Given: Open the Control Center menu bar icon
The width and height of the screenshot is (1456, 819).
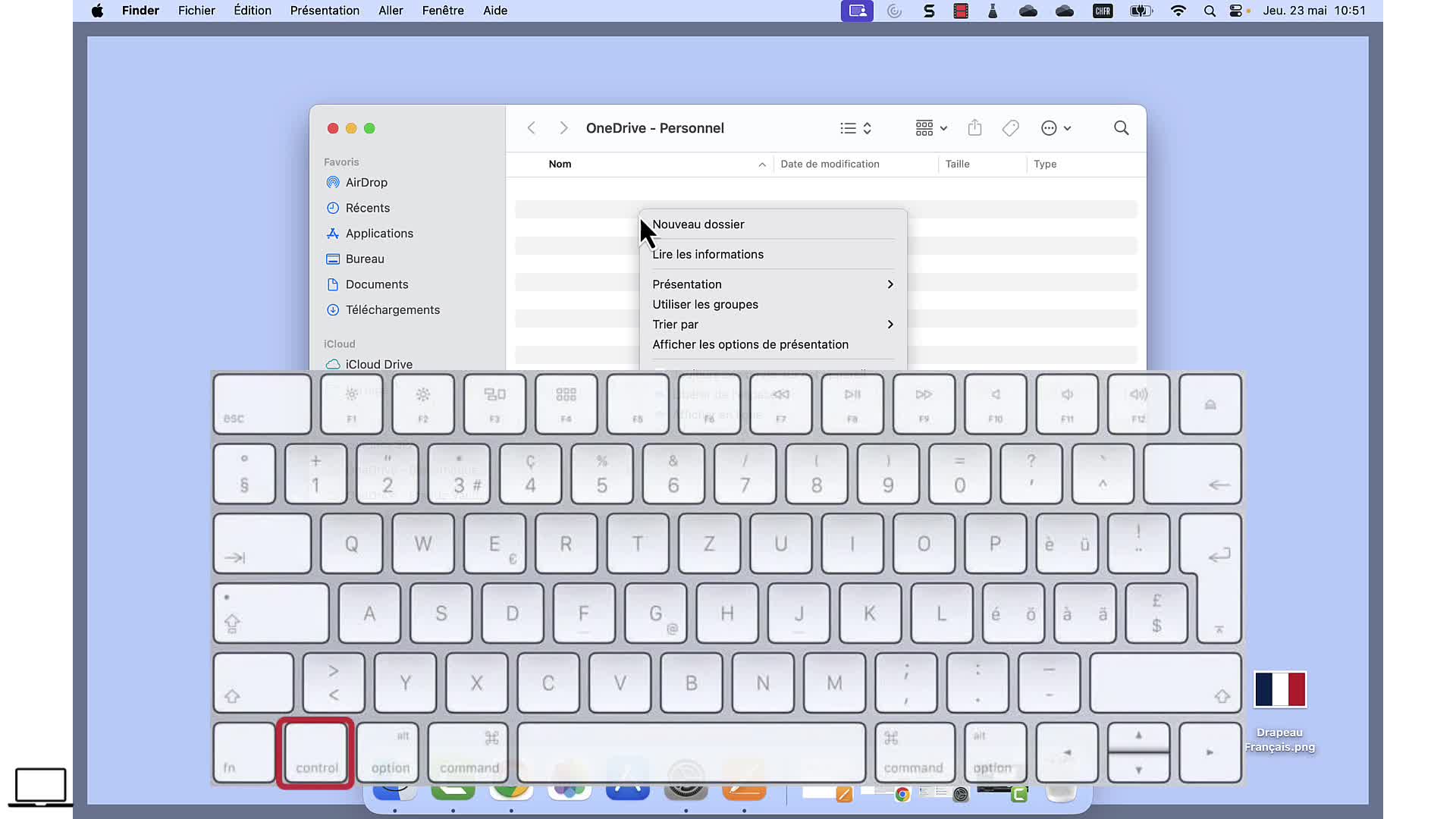Looking at the screenshot, I should point(1235,11).
